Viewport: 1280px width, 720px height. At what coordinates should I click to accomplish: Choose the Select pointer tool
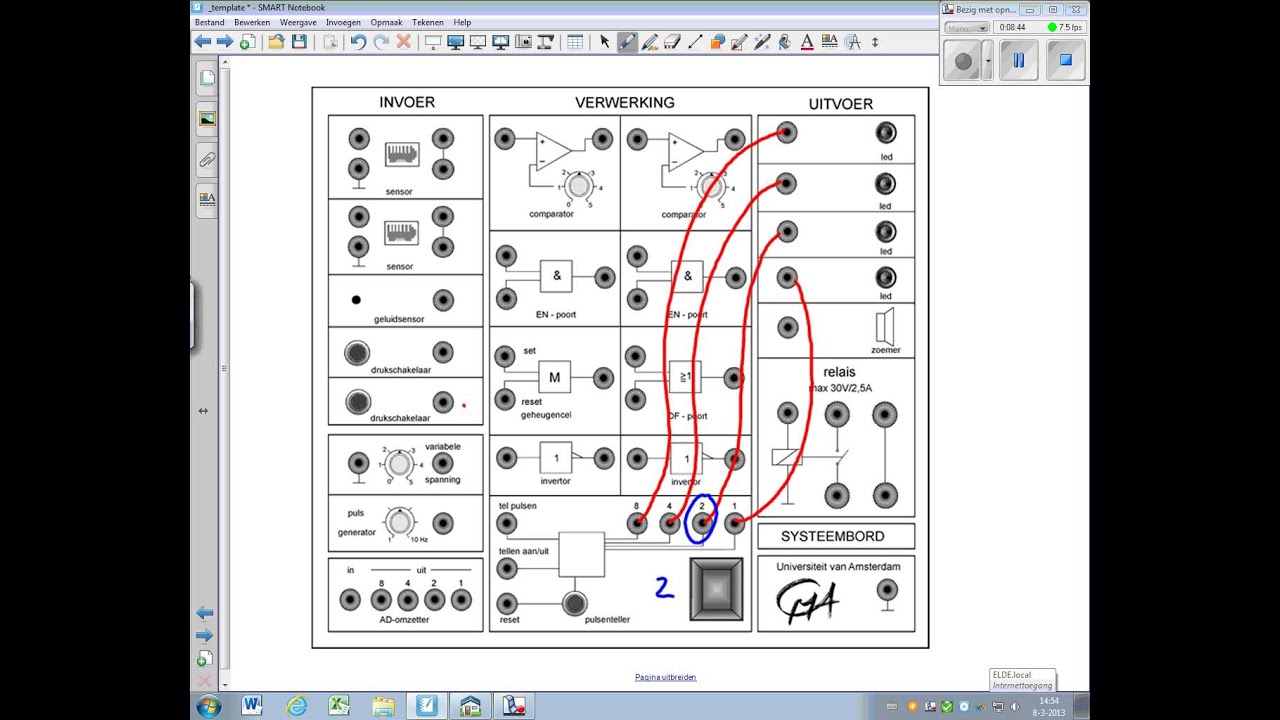tap(604, 42)
